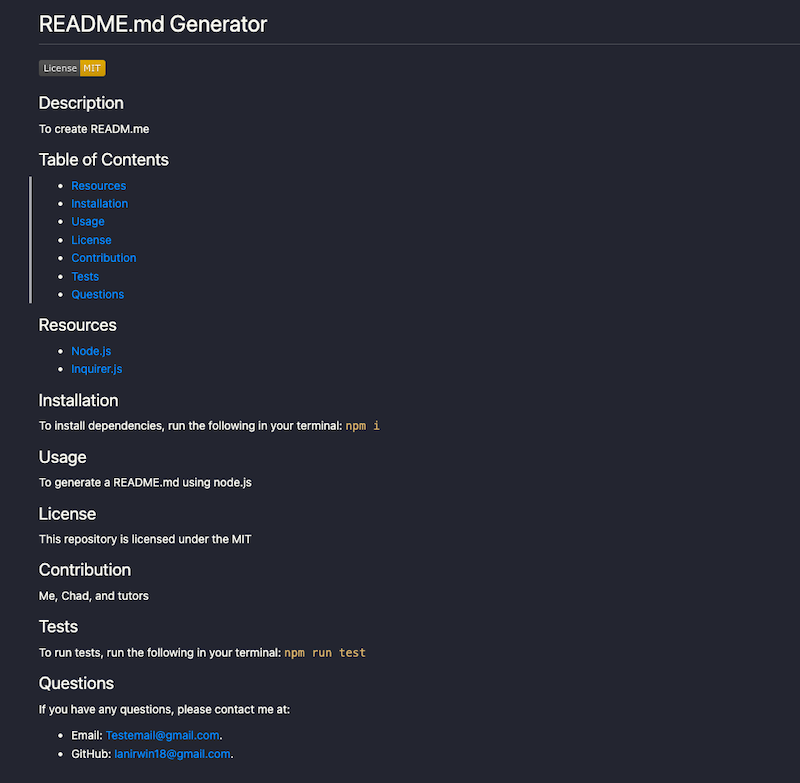Open the lanirwin18@gmail.com GitHub link
800x783 pixels.
pyautogui.click(x=172, y=754)
